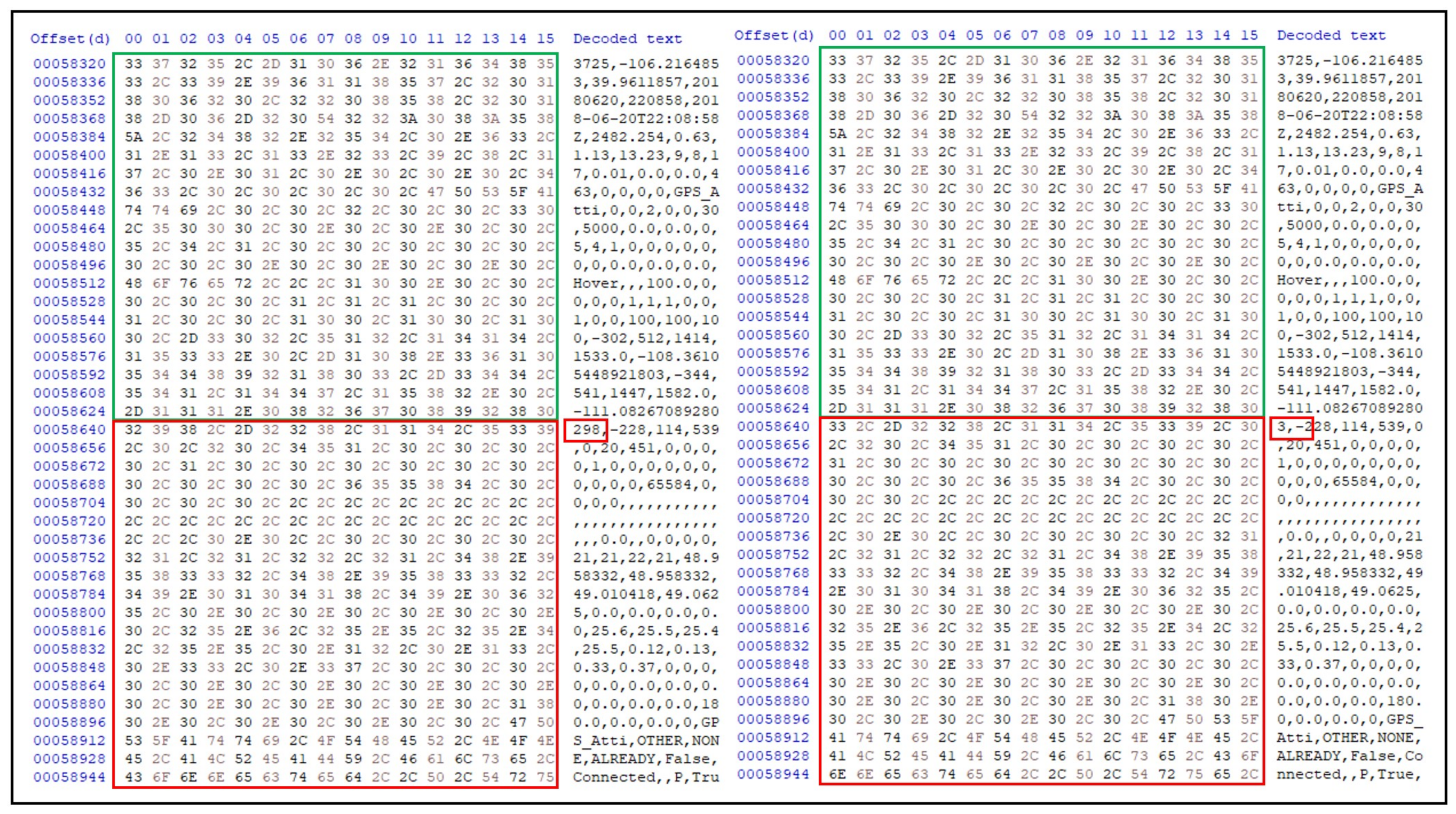Click decoded text "nnected,,P,True," in right panel

[x=1349, y=774]
